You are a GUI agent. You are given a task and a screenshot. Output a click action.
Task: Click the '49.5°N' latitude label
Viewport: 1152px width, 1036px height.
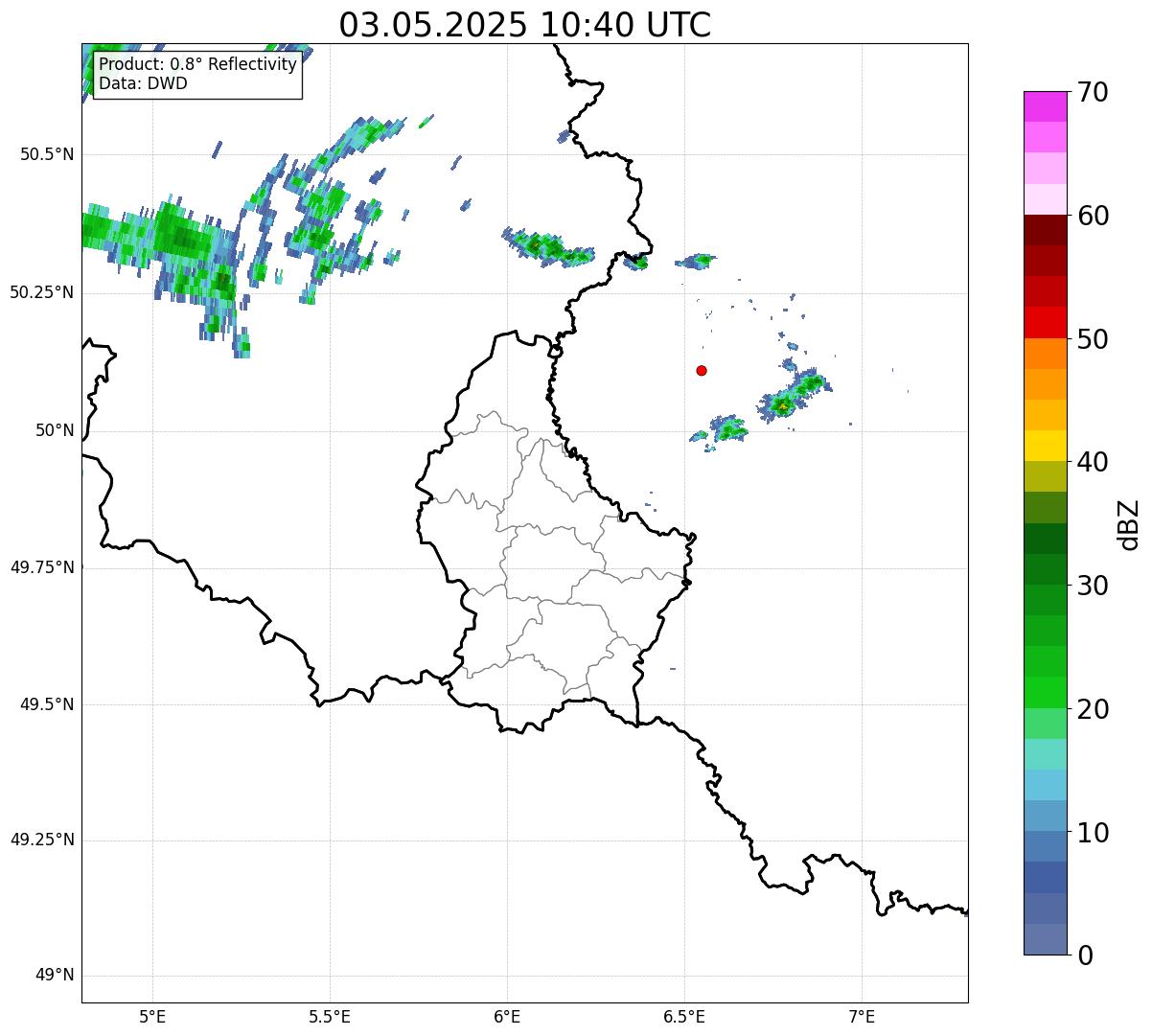(x=46, y=705)
